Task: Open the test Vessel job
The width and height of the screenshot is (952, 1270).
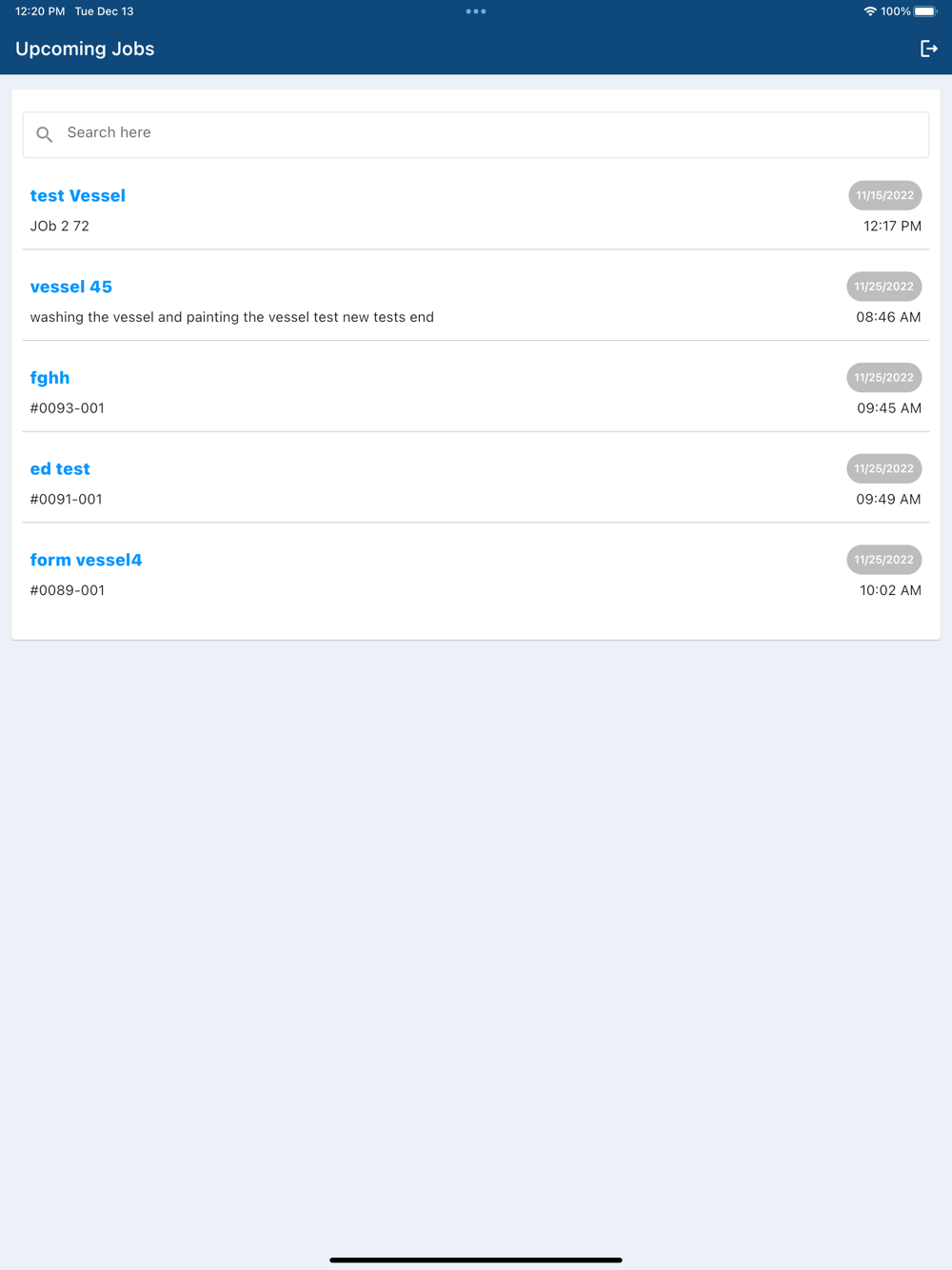Action: tap(476, 209)
